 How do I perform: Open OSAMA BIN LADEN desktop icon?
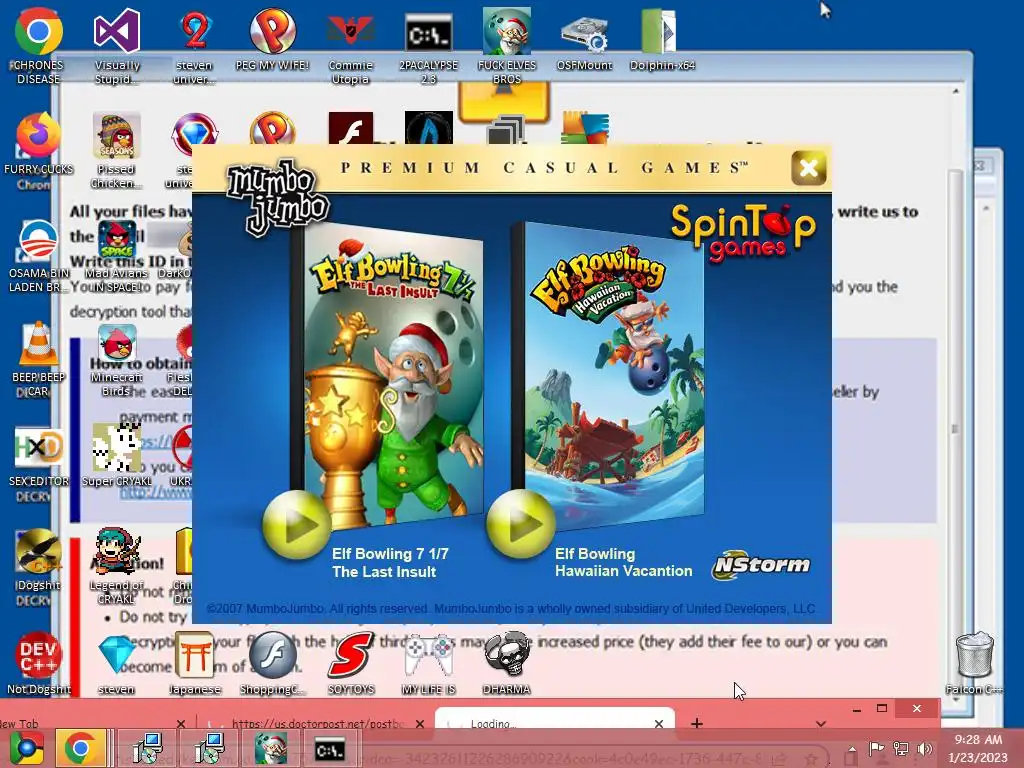39,255
